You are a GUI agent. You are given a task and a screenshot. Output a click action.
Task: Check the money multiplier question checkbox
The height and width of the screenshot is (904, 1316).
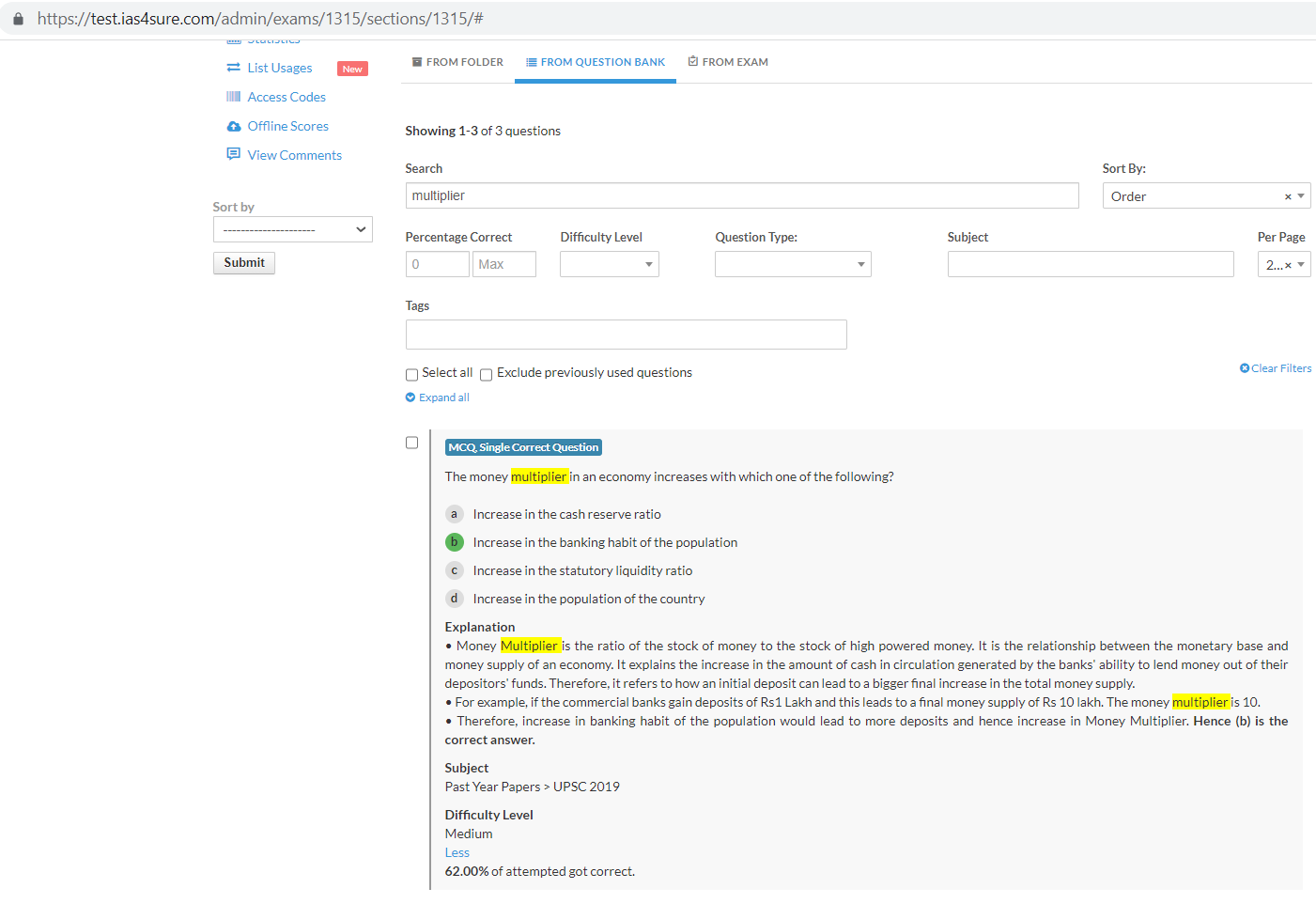click(x=411, y=443)
